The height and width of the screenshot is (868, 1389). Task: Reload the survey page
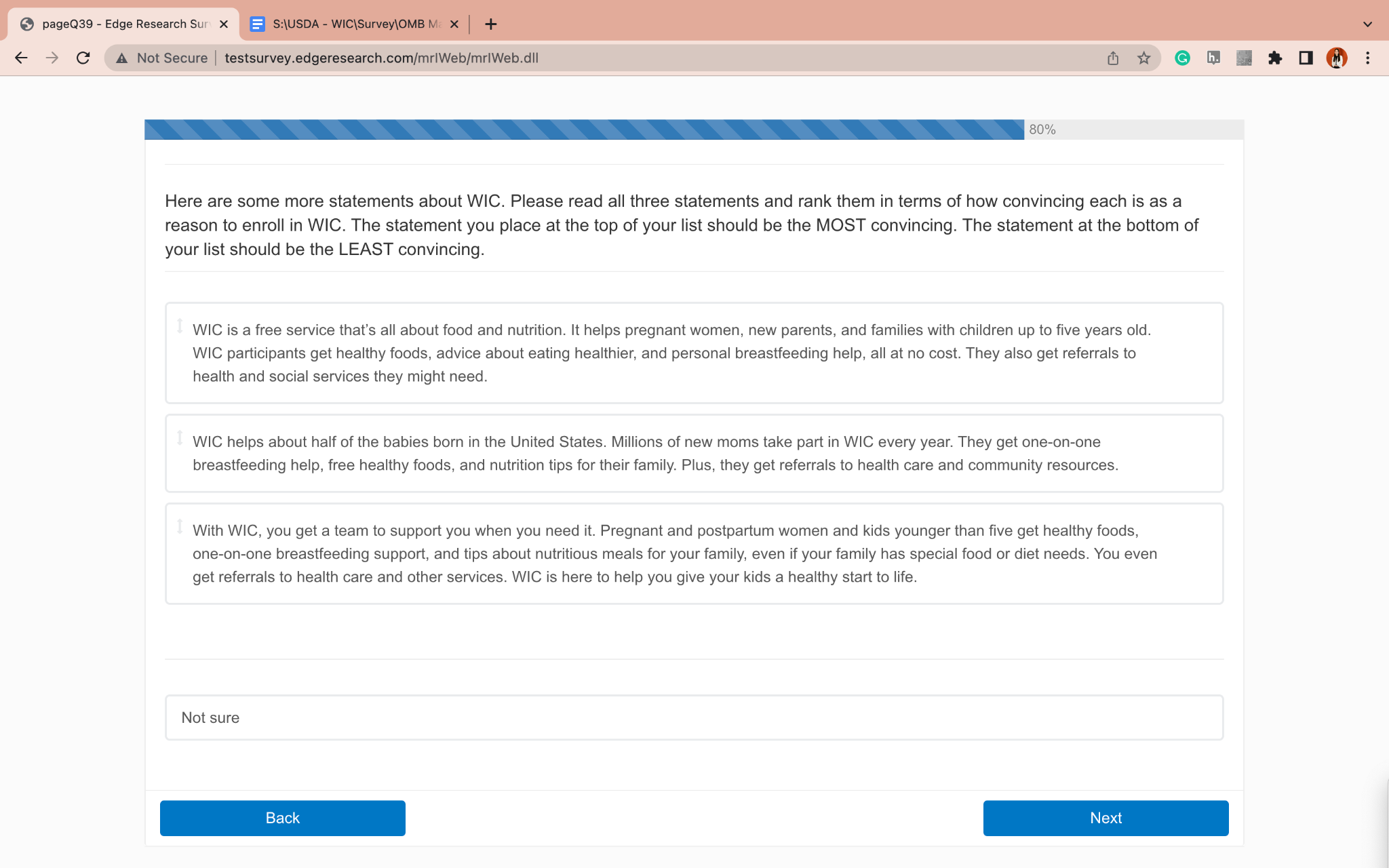[x=83, y=58]
